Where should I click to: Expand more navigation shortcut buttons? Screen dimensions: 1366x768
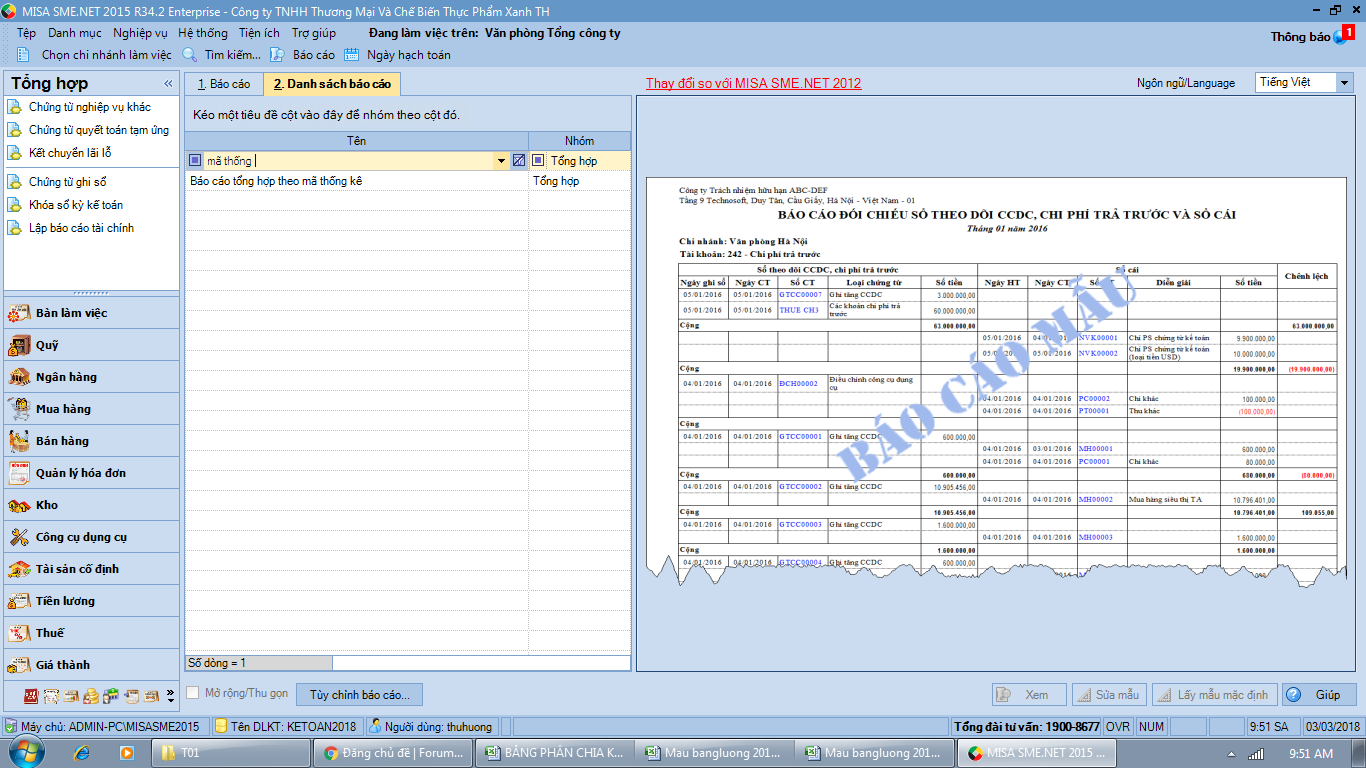click(170, 695)
